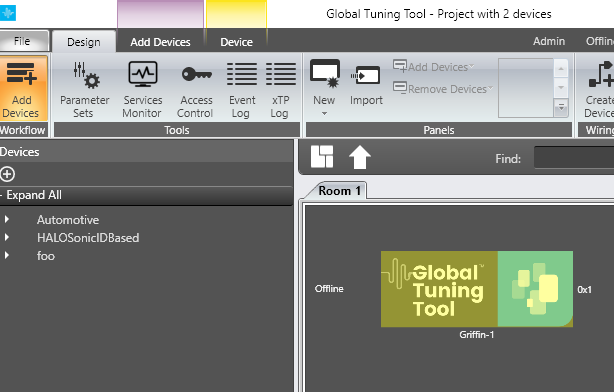
Task: Expand the foo tree node
Action: [7, 255]
